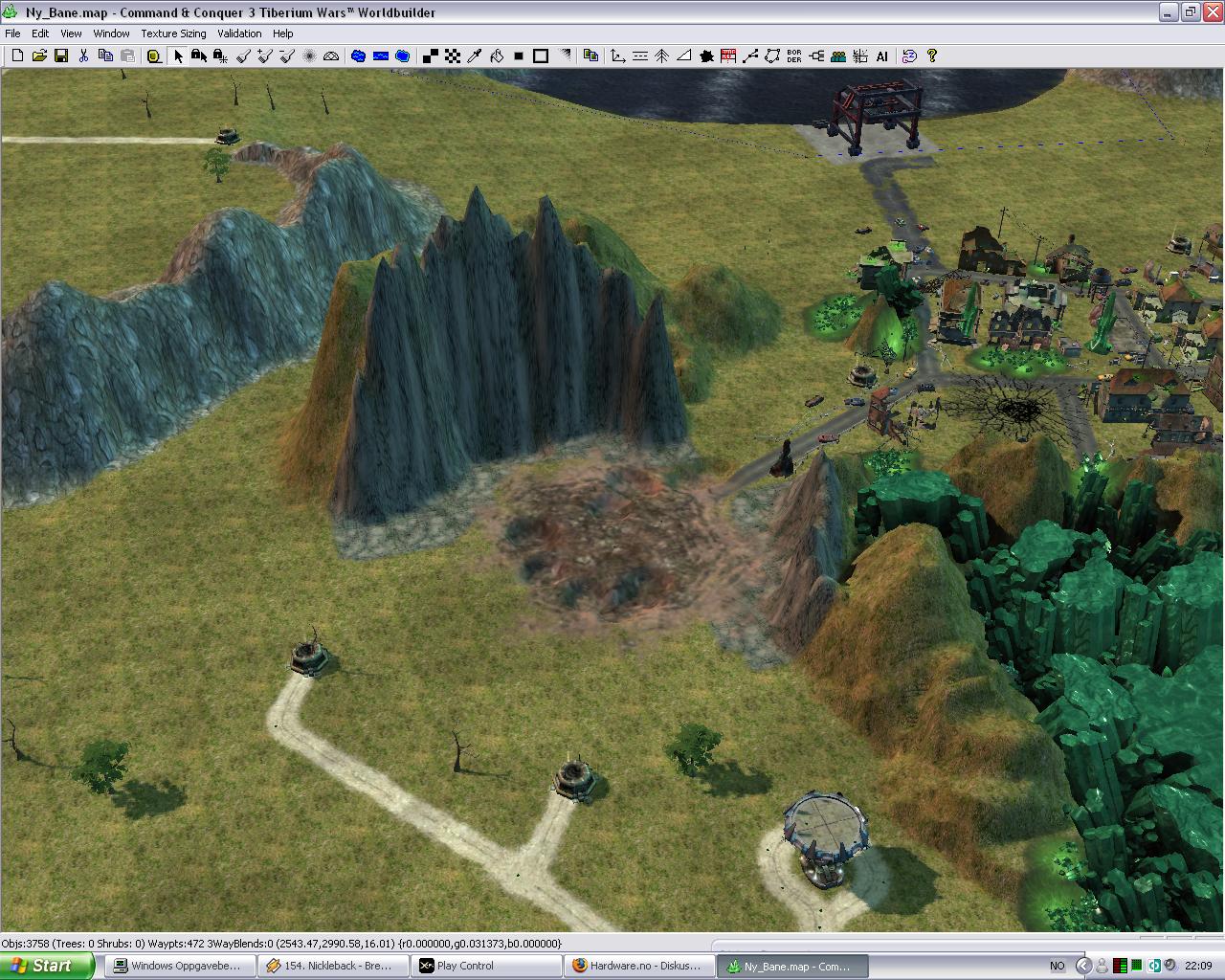Select the lake water tool
1225x980 pixels.
[x=358, y=56]
